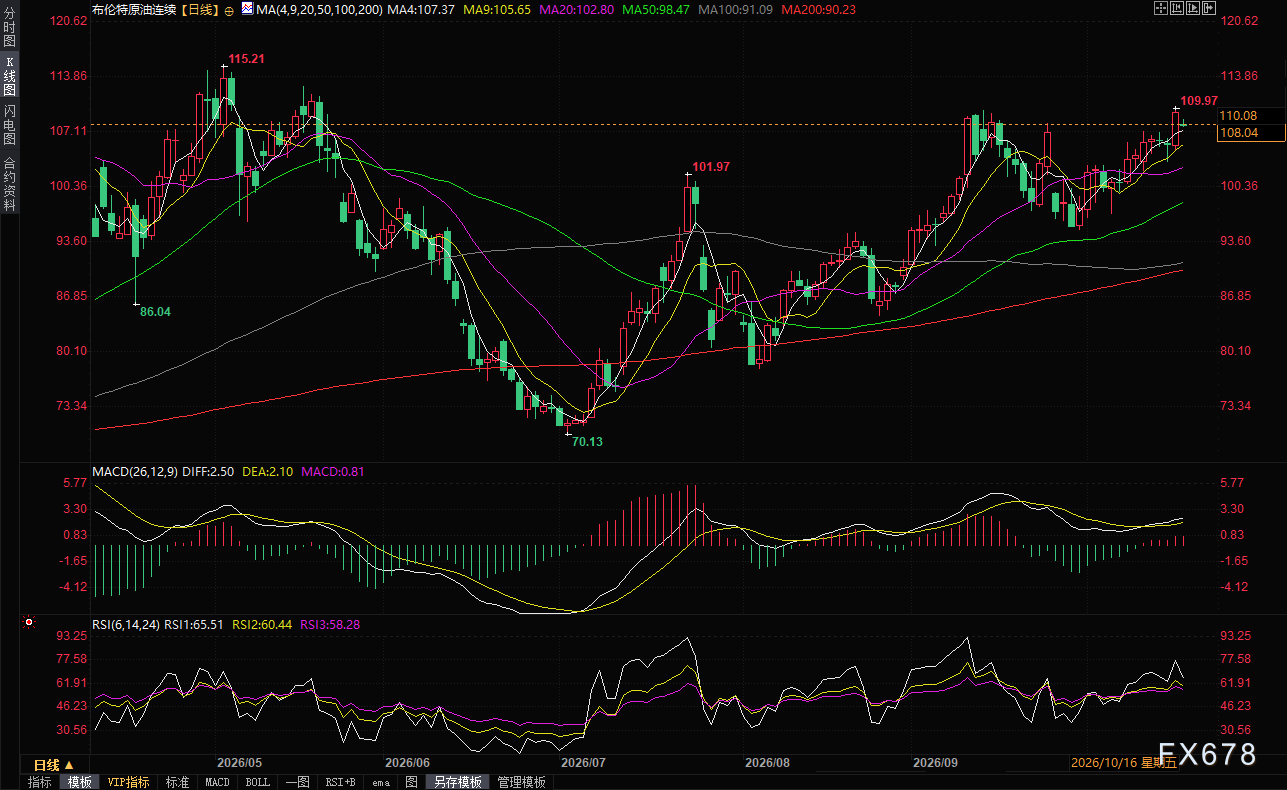Viewport: 1287px width, 790px height.
Task: Click the red dot marker beside RSI panel
Action: click(29, 622)
